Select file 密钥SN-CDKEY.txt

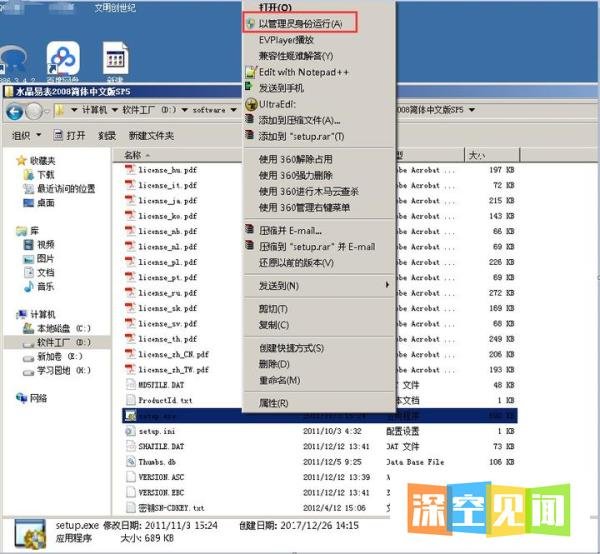point(171,508)
